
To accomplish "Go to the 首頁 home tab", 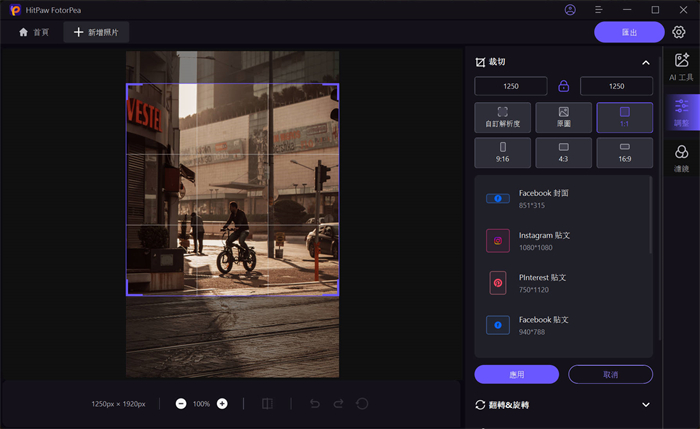I will click(x=34, y=32).
